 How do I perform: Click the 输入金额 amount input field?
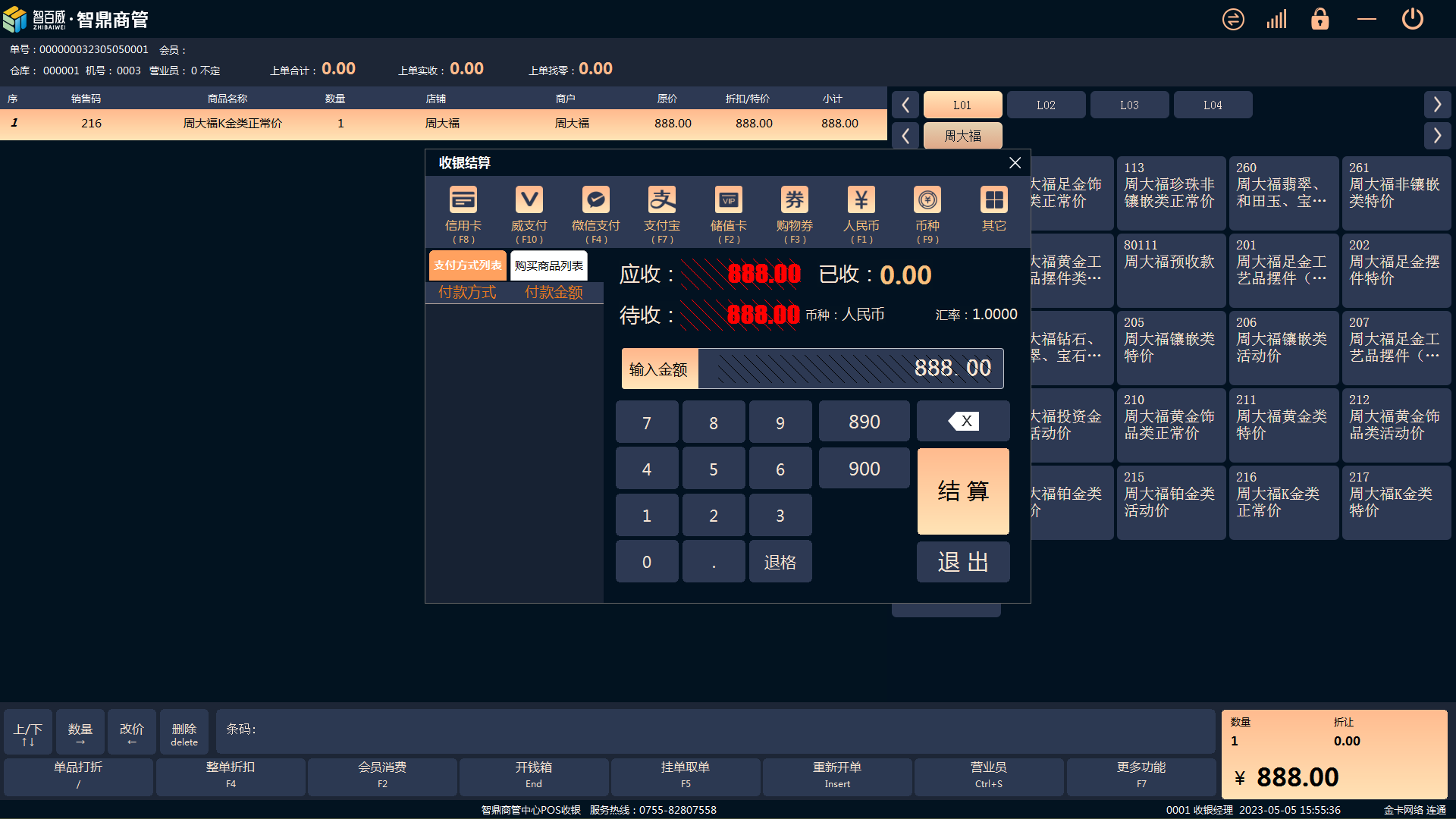[x=850, y=369]
